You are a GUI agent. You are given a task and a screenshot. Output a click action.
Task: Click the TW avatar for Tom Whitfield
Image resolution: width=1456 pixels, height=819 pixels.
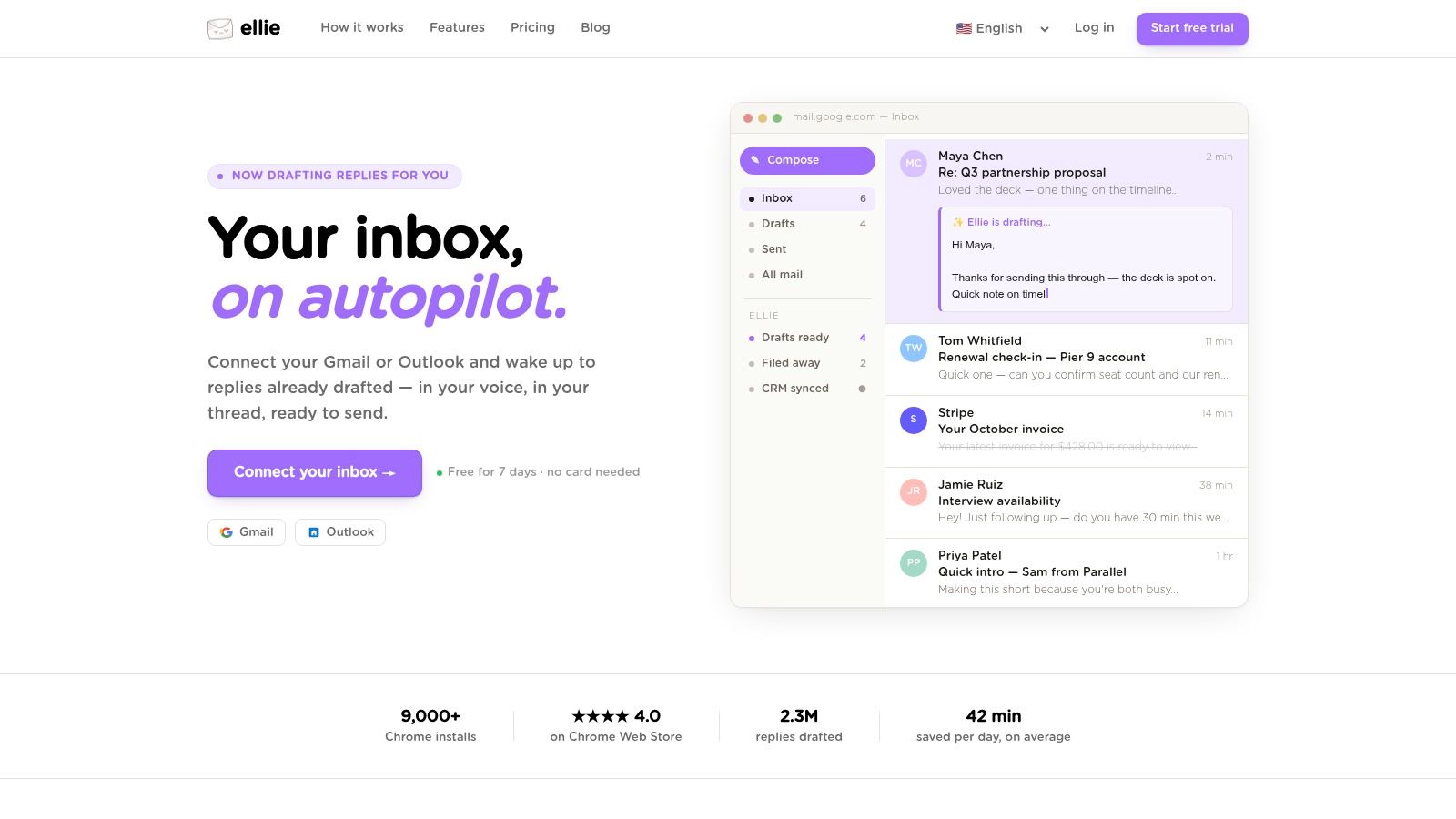coord(914,348)
